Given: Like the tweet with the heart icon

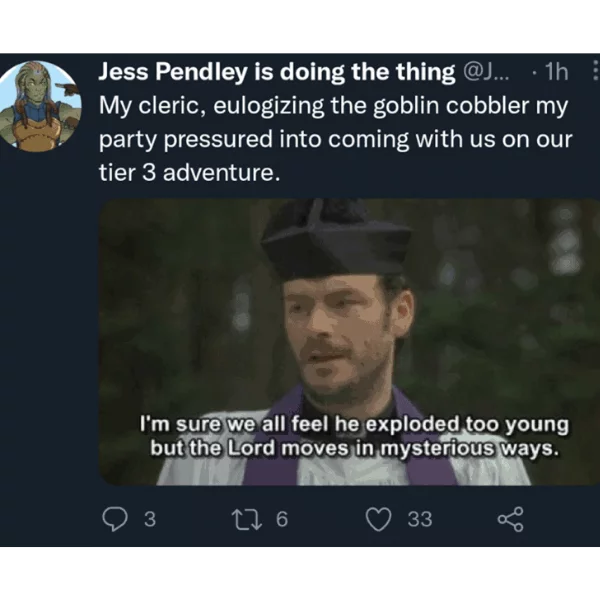Looking at the screenshot, I should (379, 519).
